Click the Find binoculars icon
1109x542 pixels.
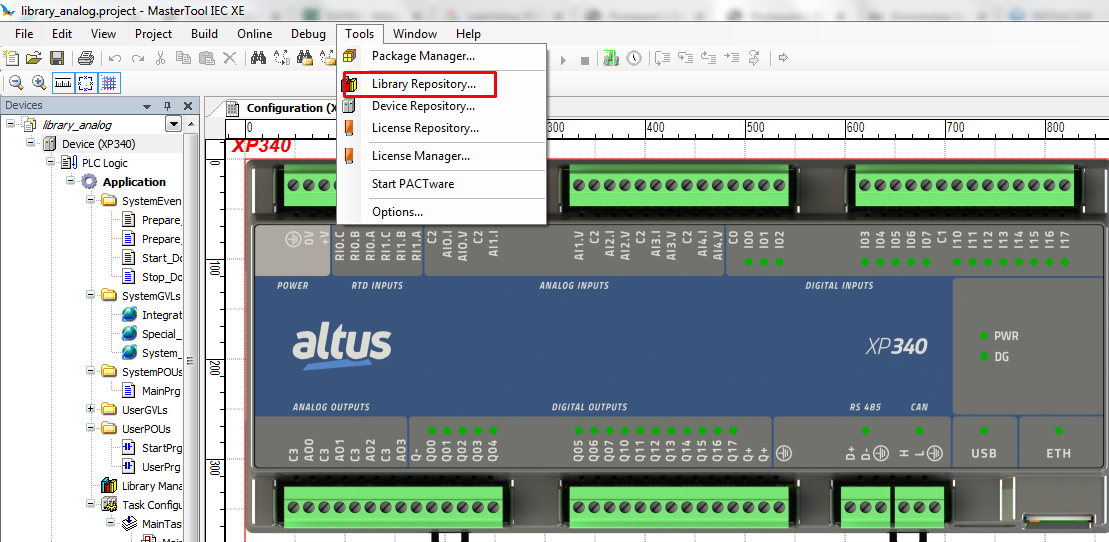coord(258,58)
